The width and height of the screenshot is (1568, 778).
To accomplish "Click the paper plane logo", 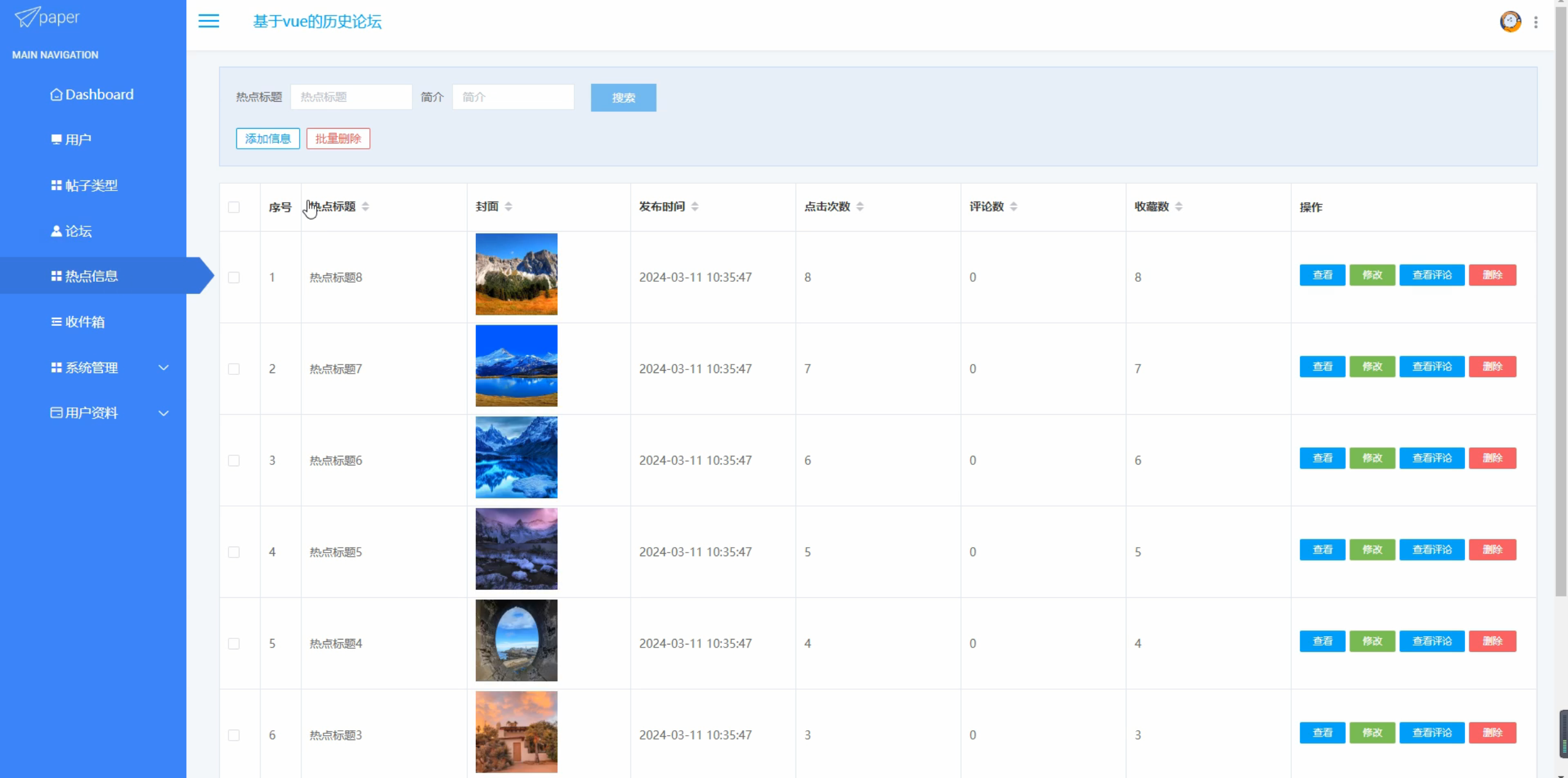I will [x=27, y=17].
